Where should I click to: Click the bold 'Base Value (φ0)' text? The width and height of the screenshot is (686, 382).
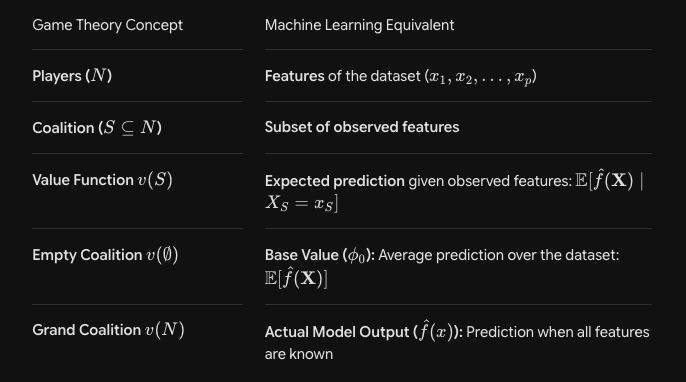point(319,255)
